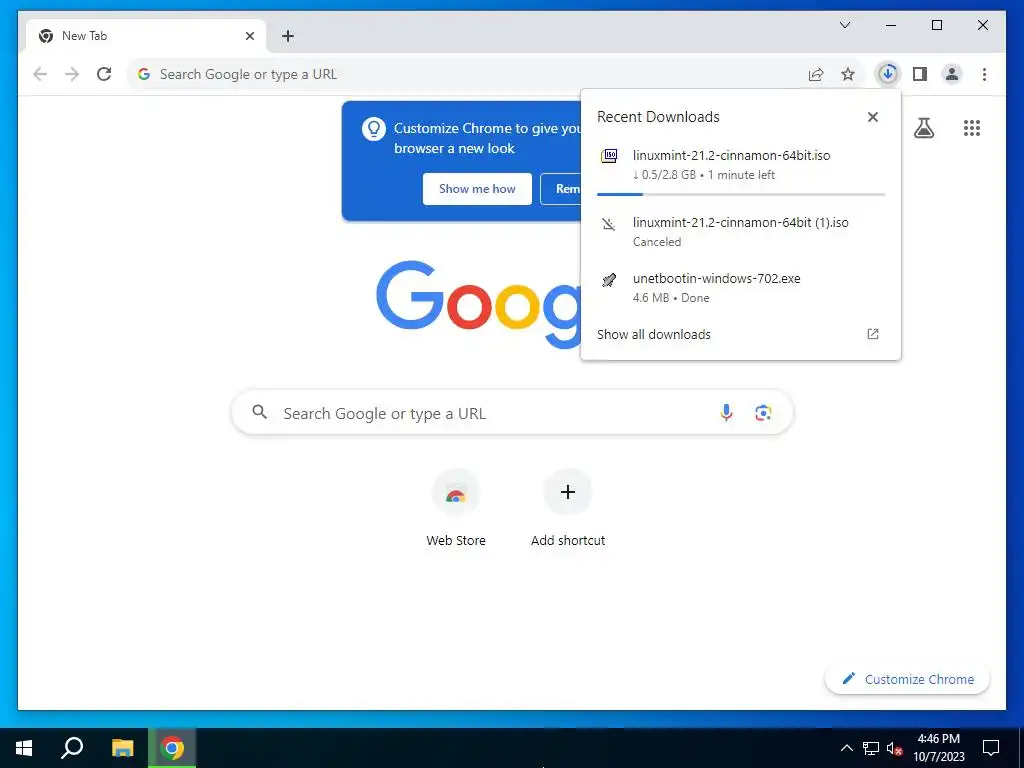Select the New Tab tab
Screen dimensions: 1024x768
coord(146,36)
